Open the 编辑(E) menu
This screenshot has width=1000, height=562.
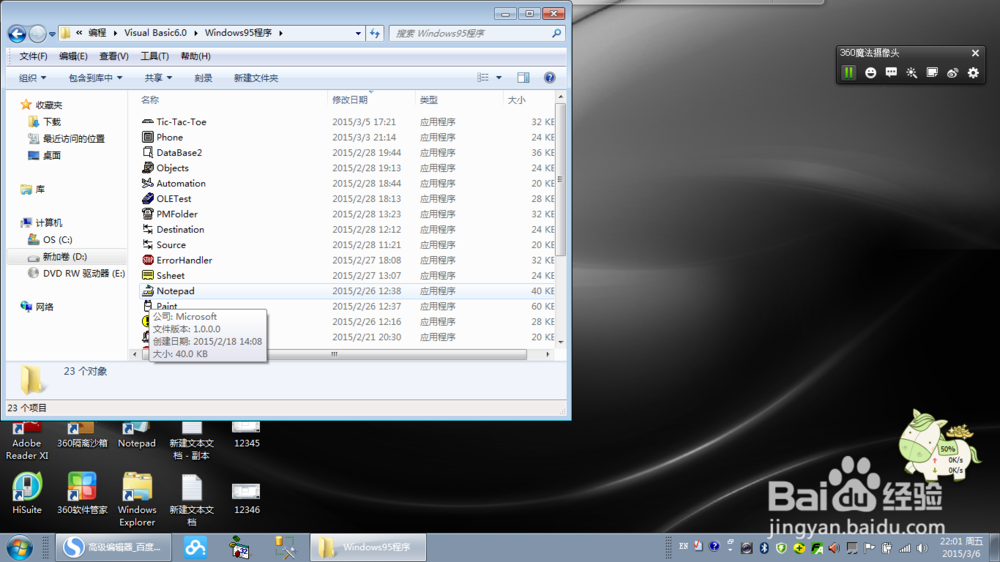pos(73,56)
